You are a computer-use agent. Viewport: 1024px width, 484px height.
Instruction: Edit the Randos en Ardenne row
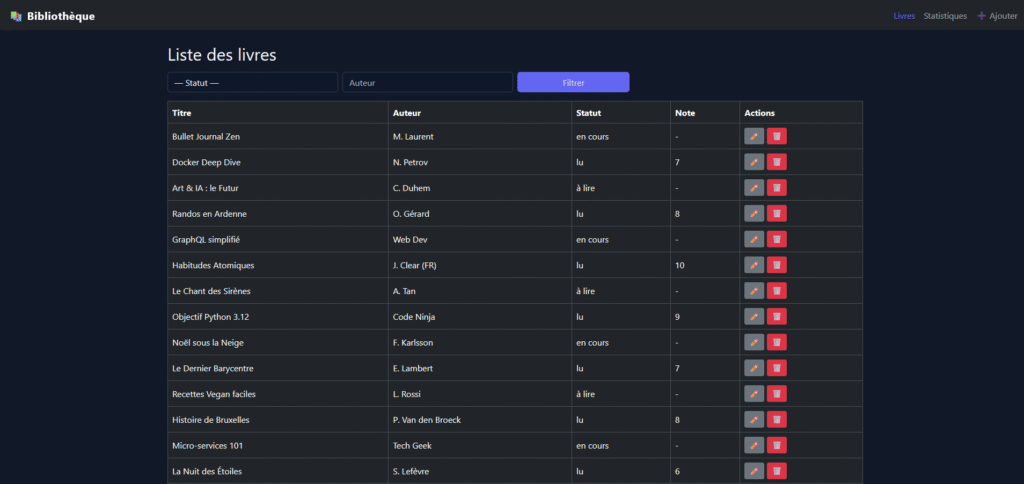754,214
